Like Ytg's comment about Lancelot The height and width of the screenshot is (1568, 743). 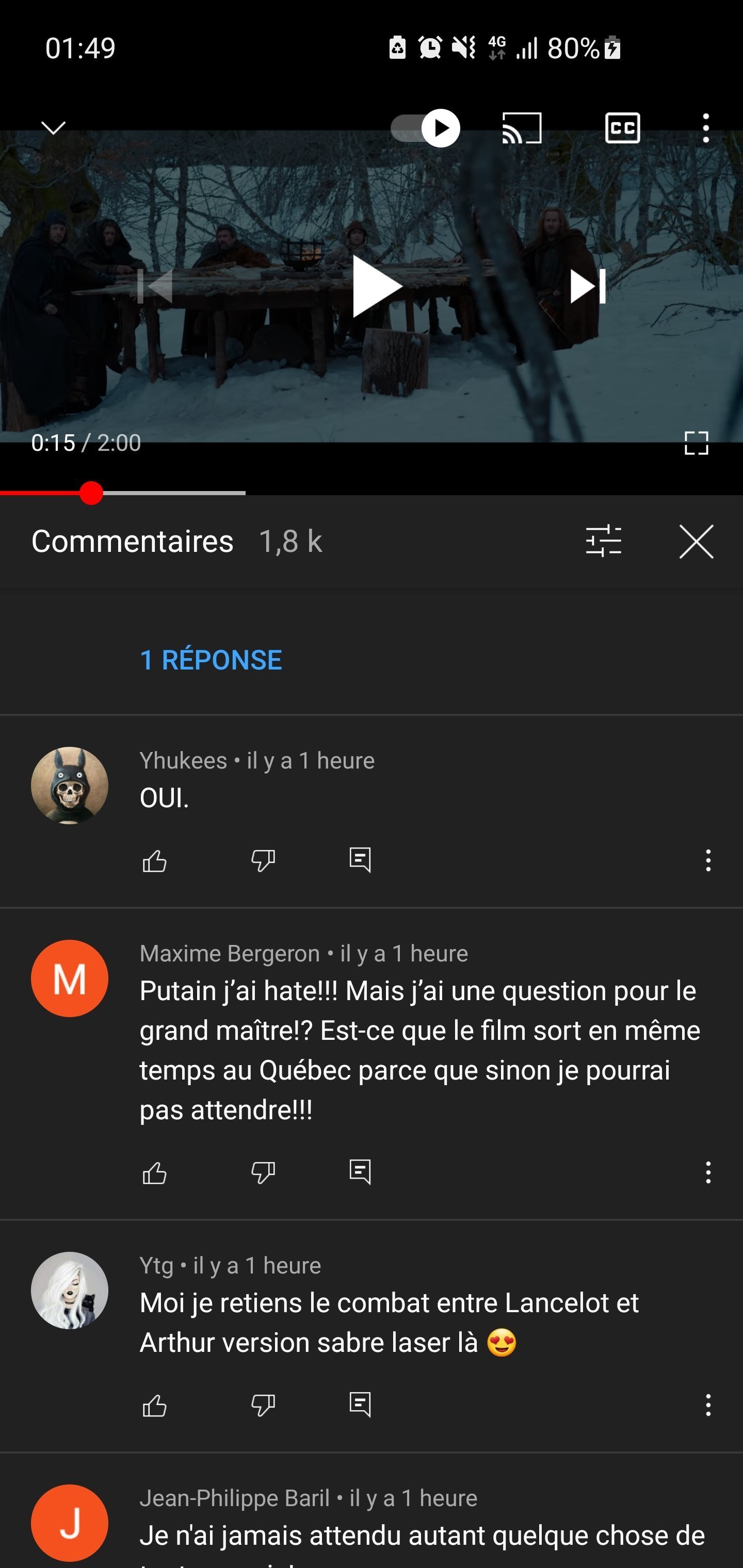(155, 1405)
